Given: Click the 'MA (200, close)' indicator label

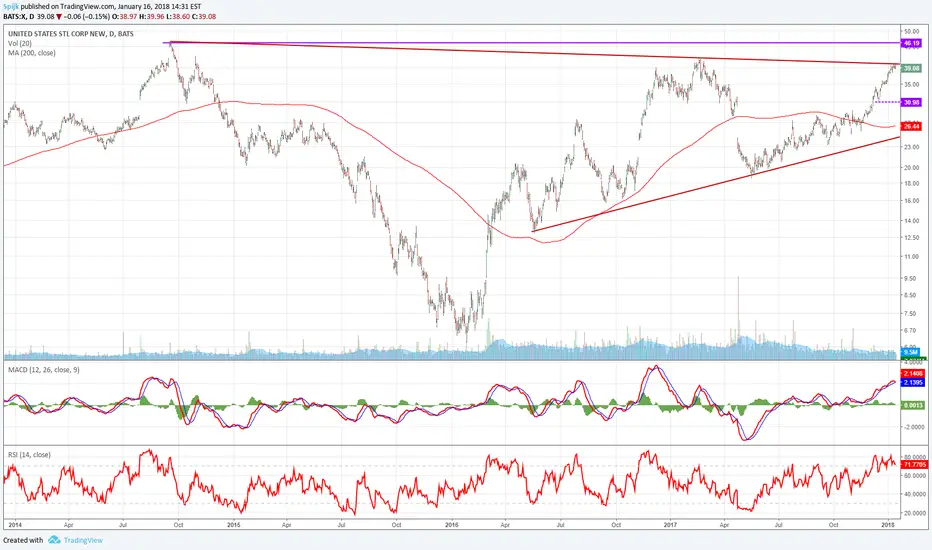Looking at the screenshot, I should tap(32, 53).
